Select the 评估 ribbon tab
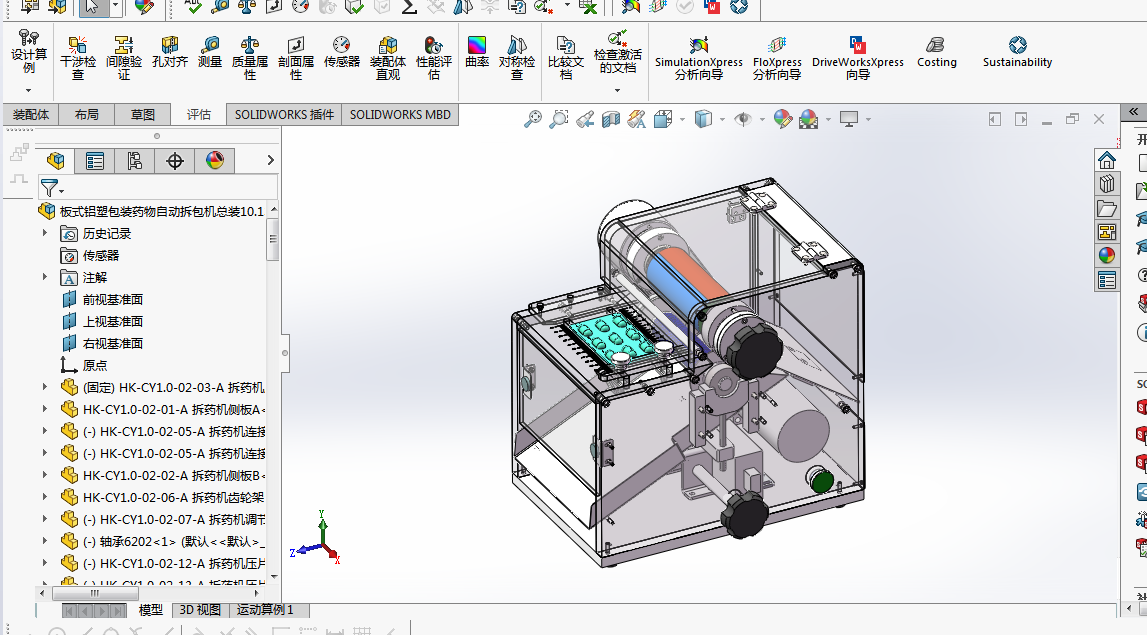The height and width of the screenshot is (635, 1147). (198, 114)
